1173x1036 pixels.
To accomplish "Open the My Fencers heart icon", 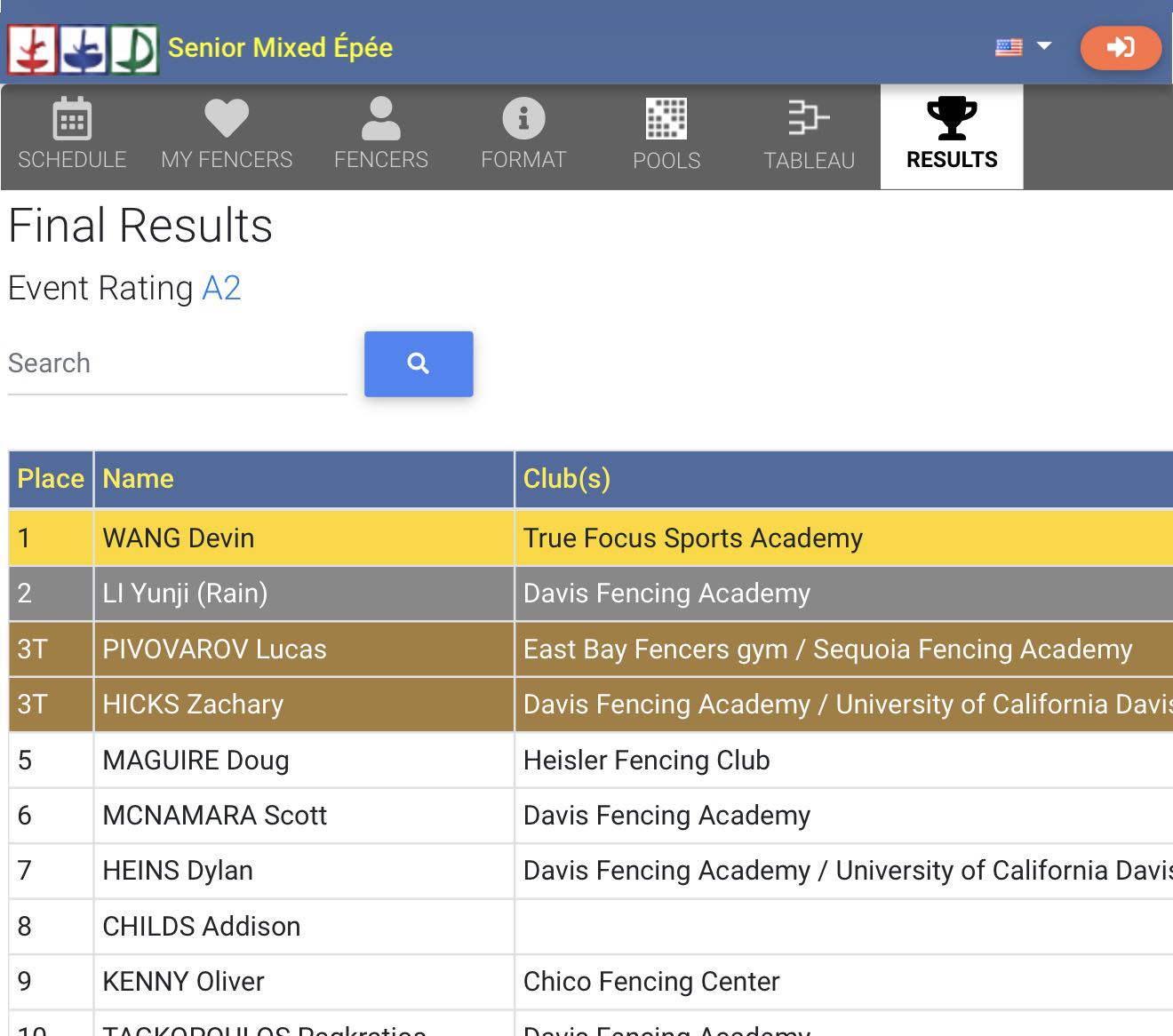I will [x=227, y=118].
